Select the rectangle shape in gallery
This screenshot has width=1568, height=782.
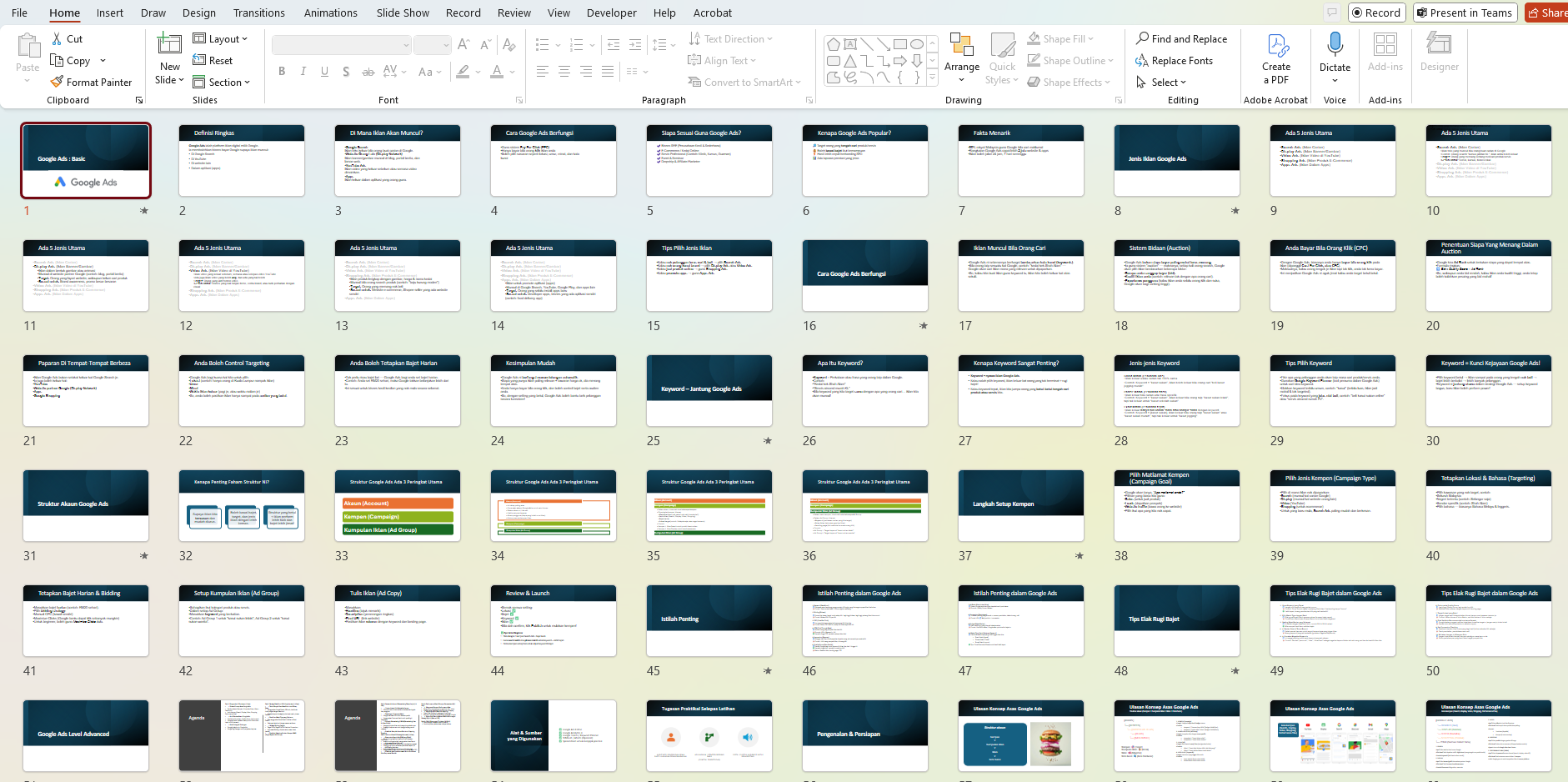click(900, 45)
